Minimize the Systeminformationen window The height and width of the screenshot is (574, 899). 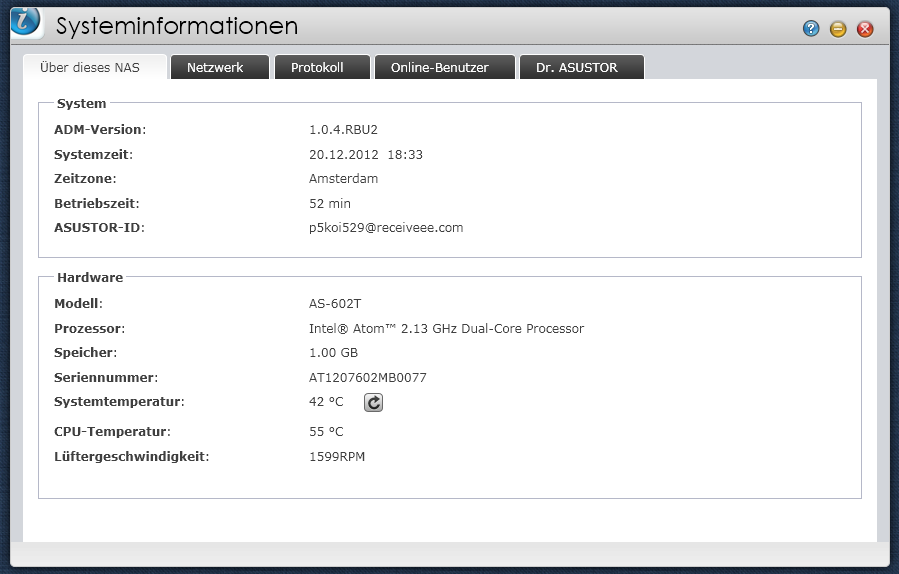[x=838, y=29]
